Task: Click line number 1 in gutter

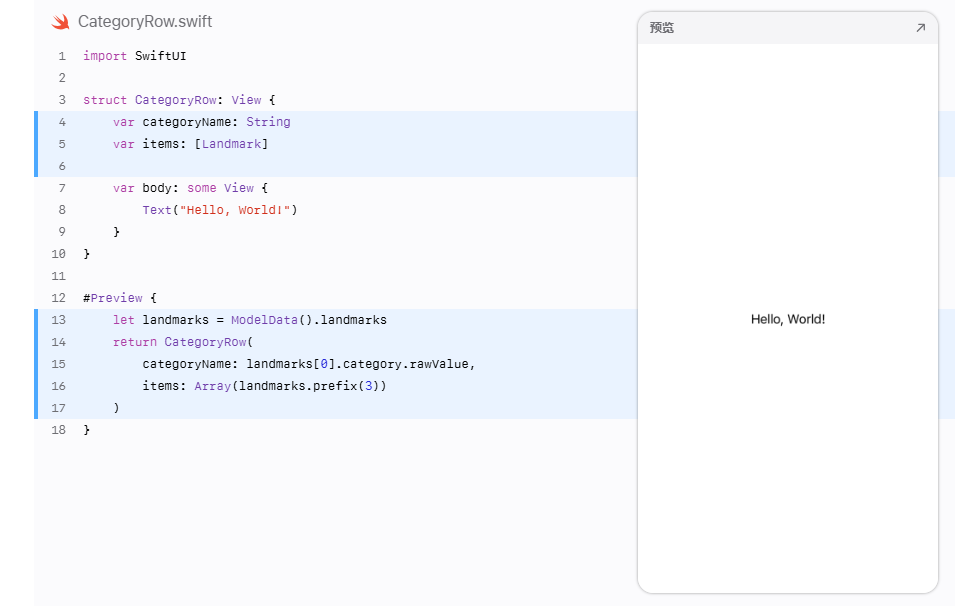Action: pyautogui.click(x=62, y=56)
